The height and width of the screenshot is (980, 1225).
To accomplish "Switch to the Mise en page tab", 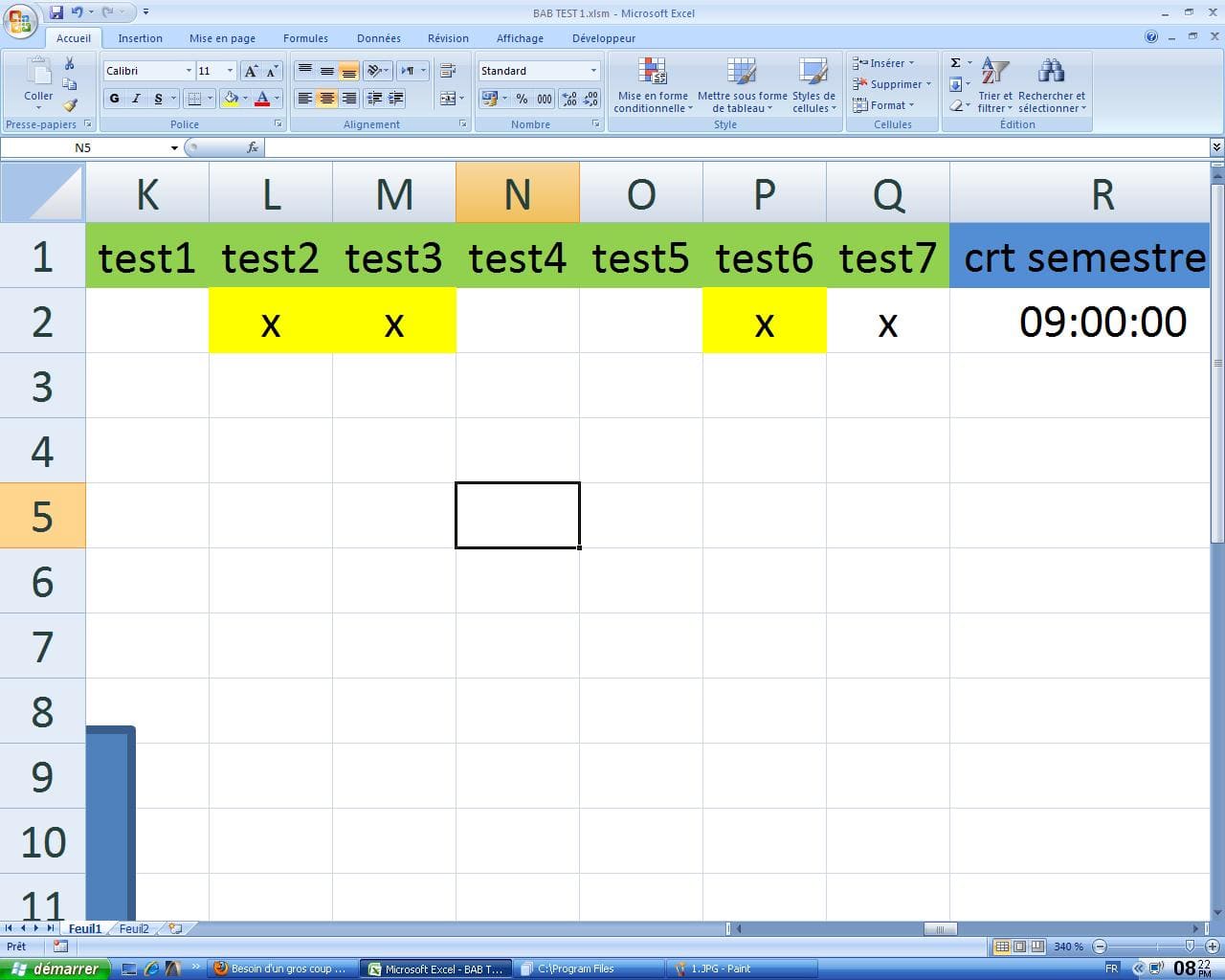I will tap(222, 38).
